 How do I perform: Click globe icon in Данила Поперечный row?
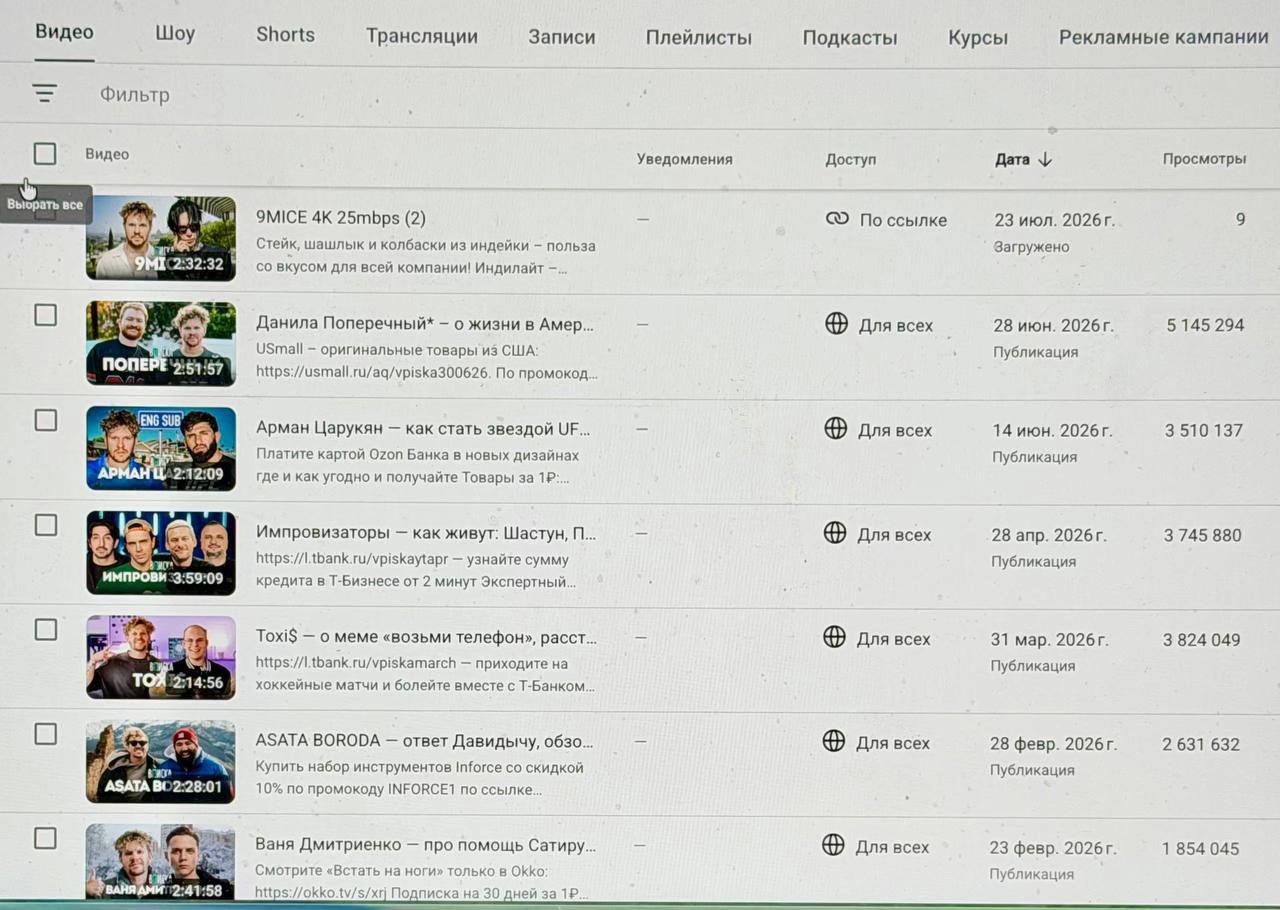(836, 324)
